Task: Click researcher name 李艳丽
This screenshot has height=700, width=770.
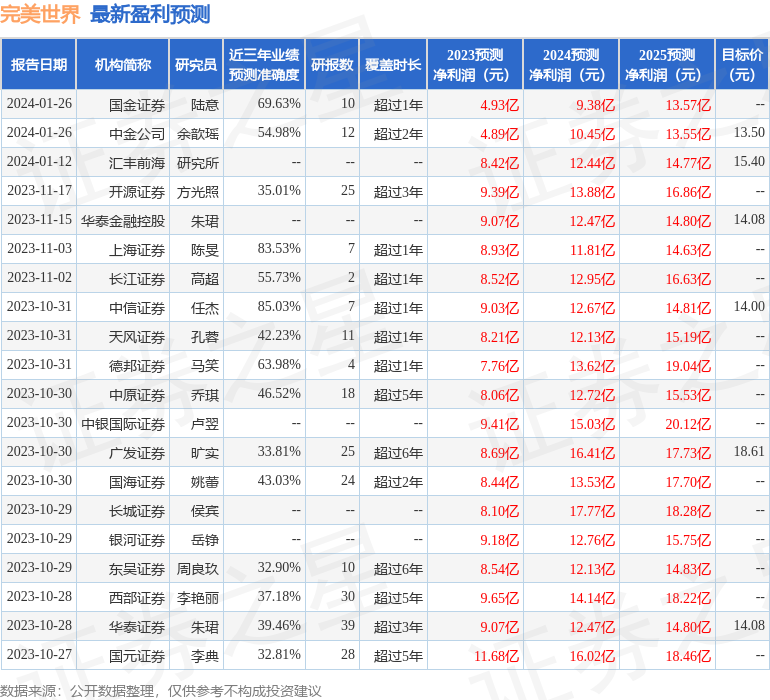Action: 198,598
